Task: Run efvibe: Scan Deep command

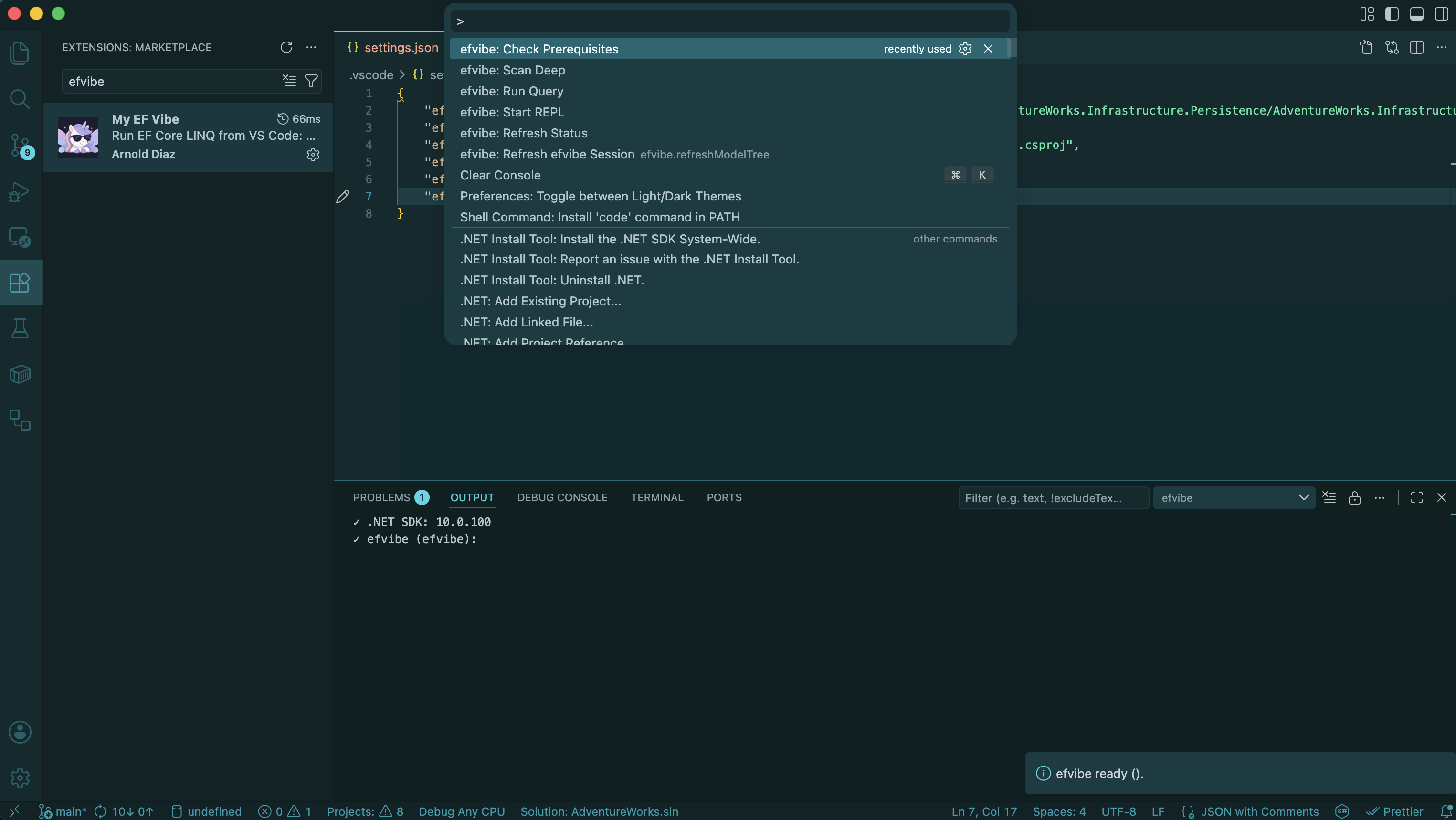Action: (x=729, y=70)
